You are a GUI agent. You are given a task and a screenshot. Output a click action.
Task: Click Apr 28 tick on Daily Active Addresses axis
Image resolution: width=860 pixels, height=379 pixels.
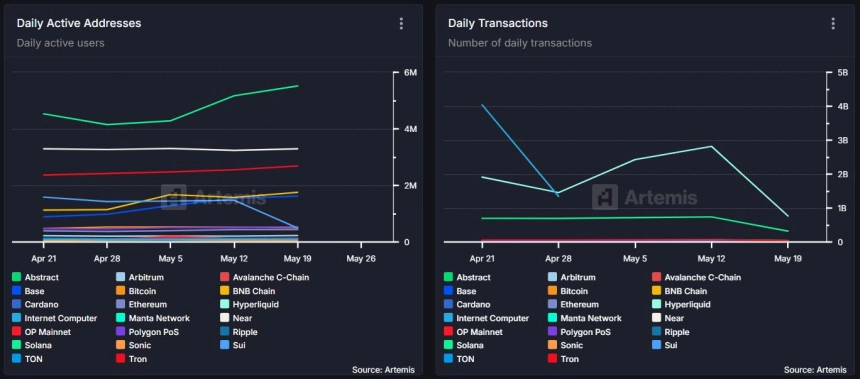pos(106,258)
